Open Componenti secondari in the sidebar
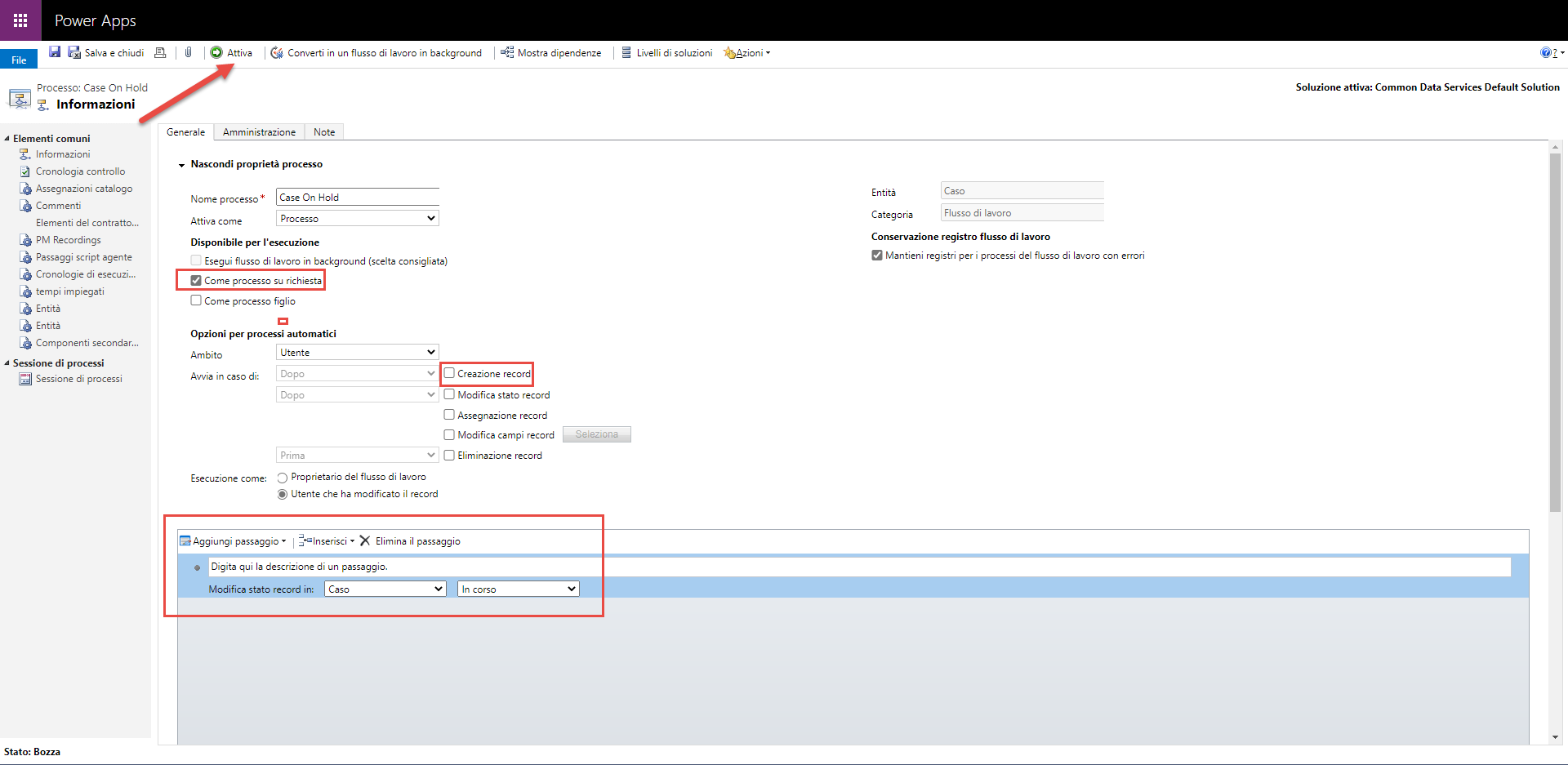This screenshot has height=765, width=1568. tap(87, 343)
